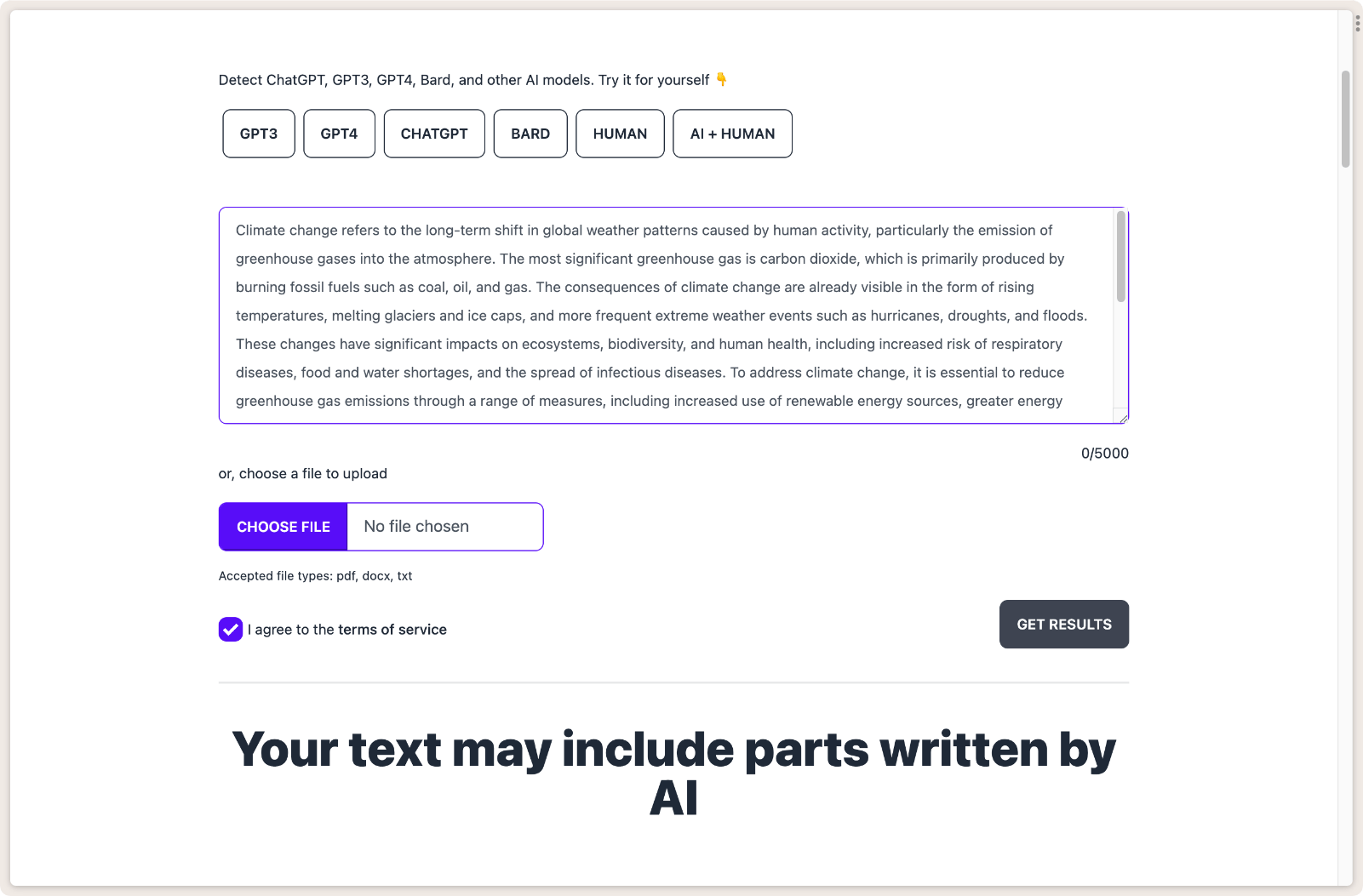The image size is (1363, 896).
Task: Grab the text area resize handle
Action: [1124, 418]
